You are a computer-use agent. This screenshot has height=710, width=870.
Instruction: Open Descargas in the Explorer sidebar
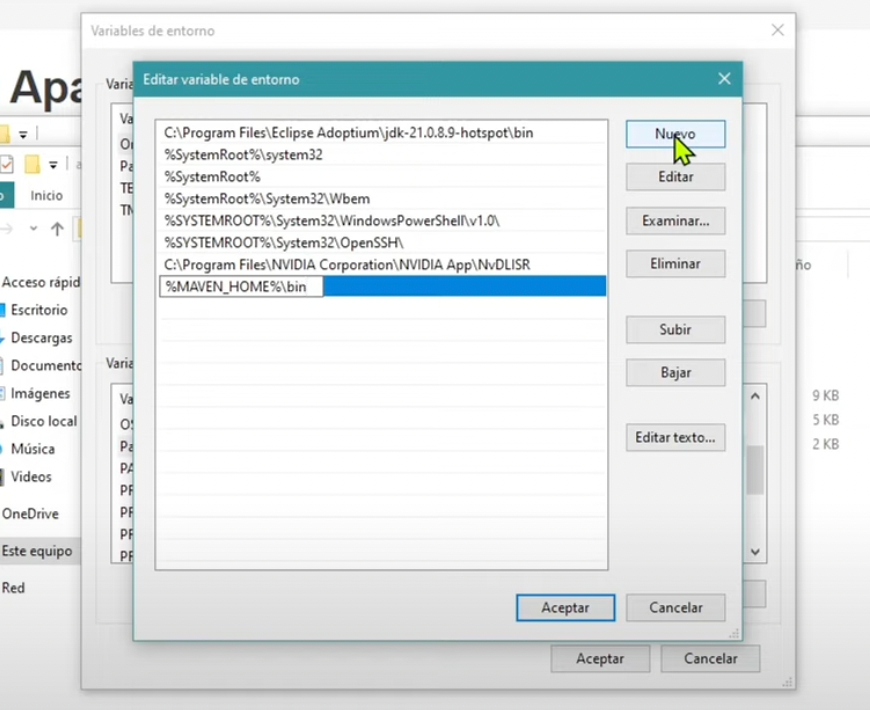pos(41,338)
